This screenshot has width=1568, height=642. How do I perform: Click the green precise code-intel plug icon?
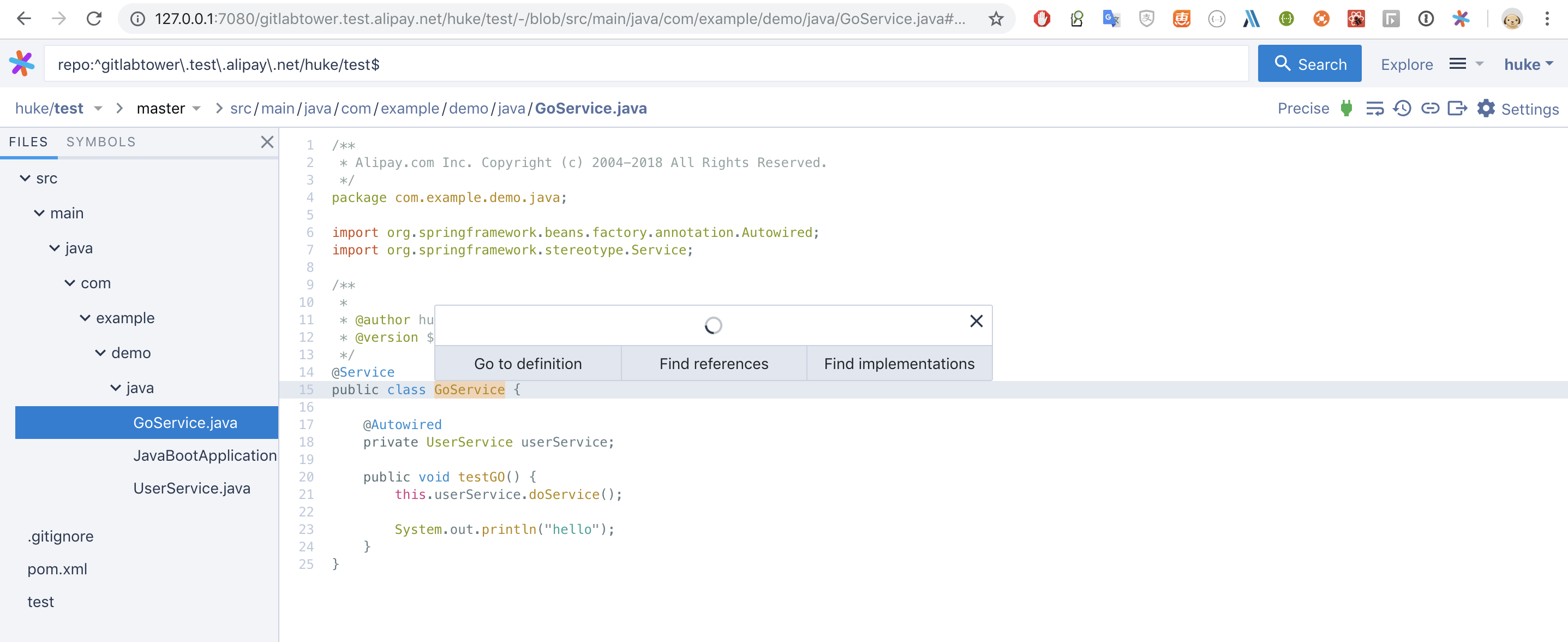pyautogui.click(x=1346, y=109)
